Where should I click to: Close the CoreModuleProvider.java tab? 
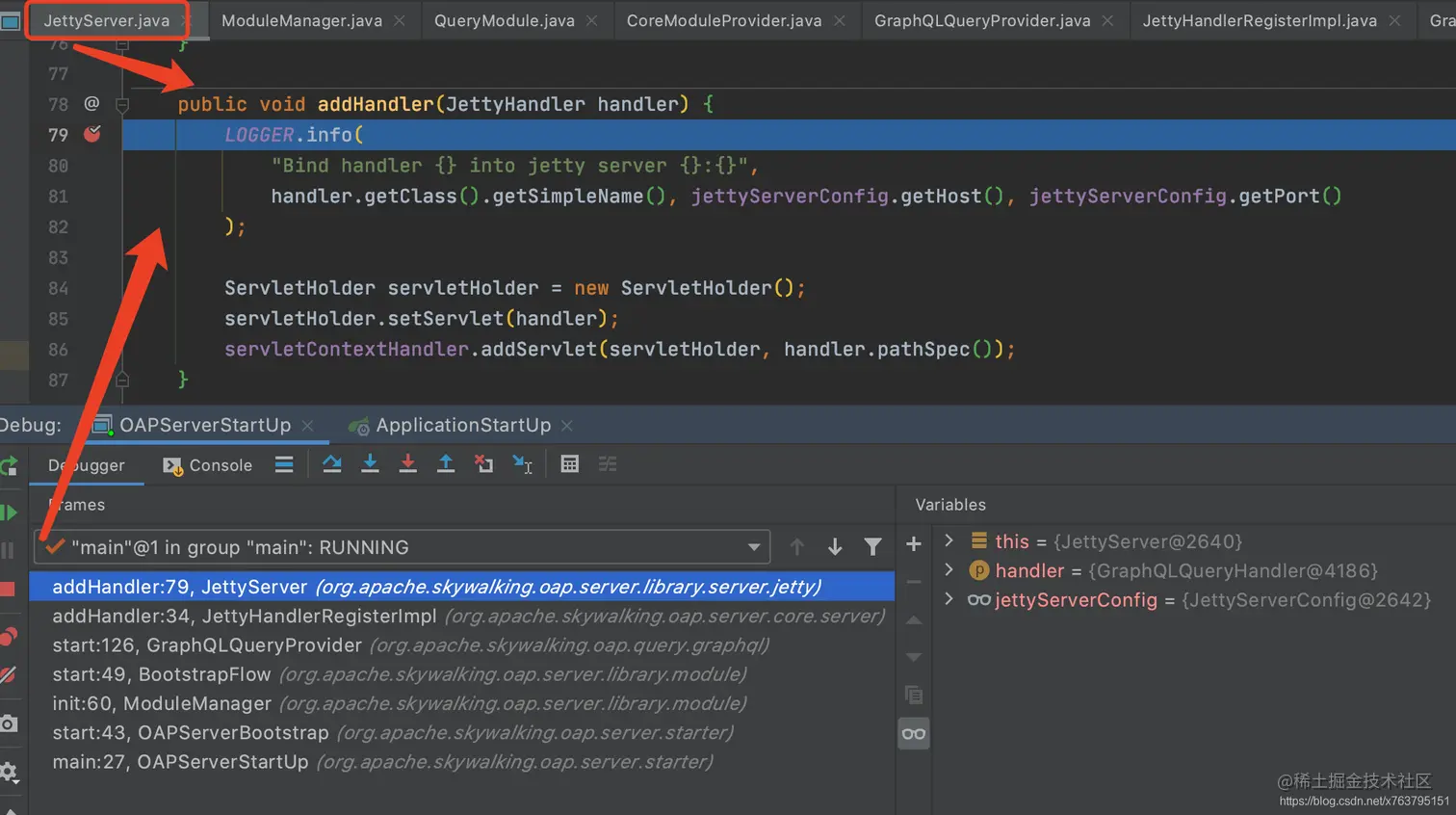pos(840,20)
